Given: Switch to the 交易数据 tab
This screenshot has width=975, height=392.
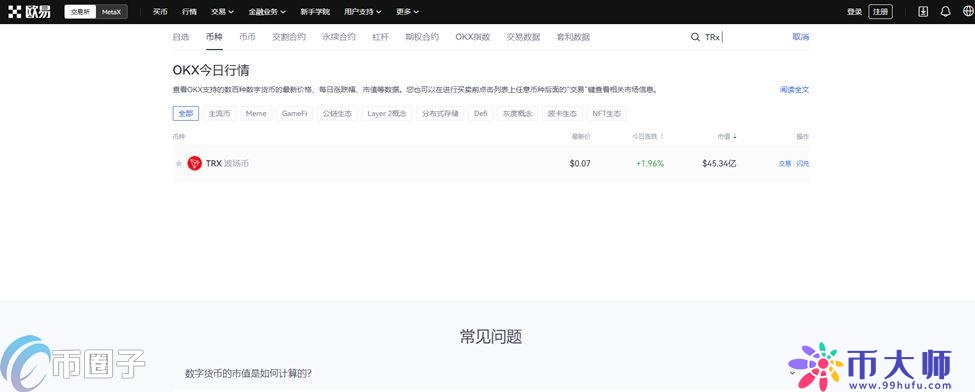Looking at the screenshot, I should click(x=523, y=37).
